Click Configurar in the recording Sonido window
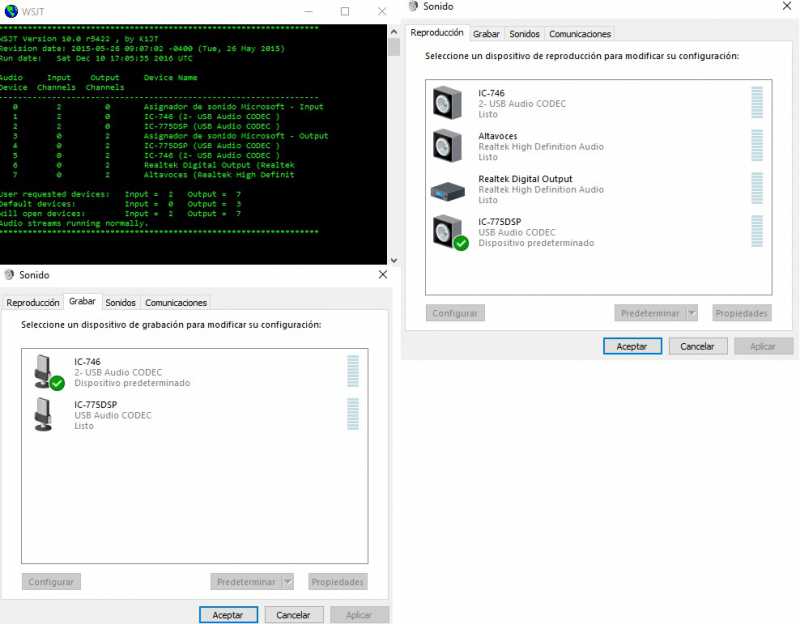This screenshot has width=800, height=624. [x=51, y=582]
